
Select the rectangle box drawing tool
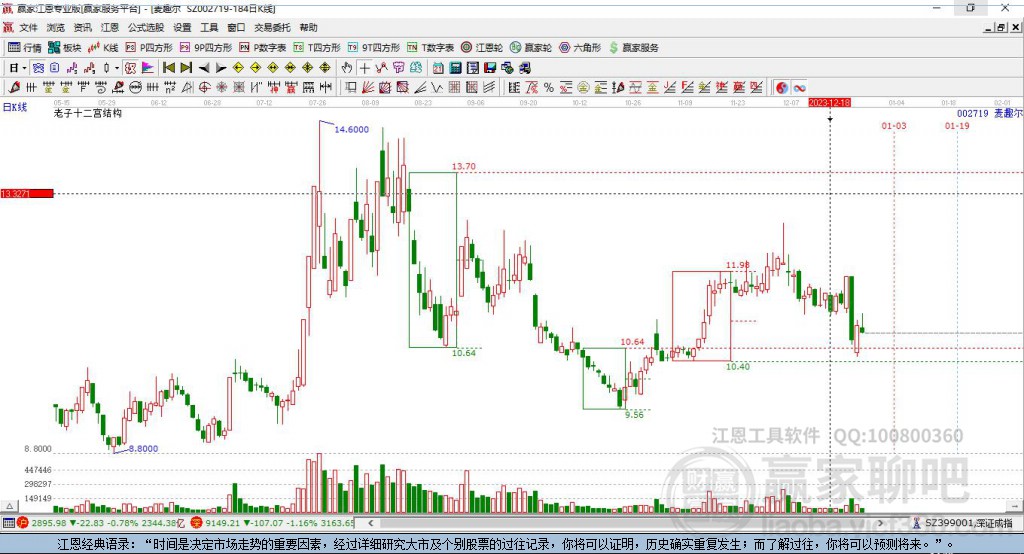click(x=351, y=88)
